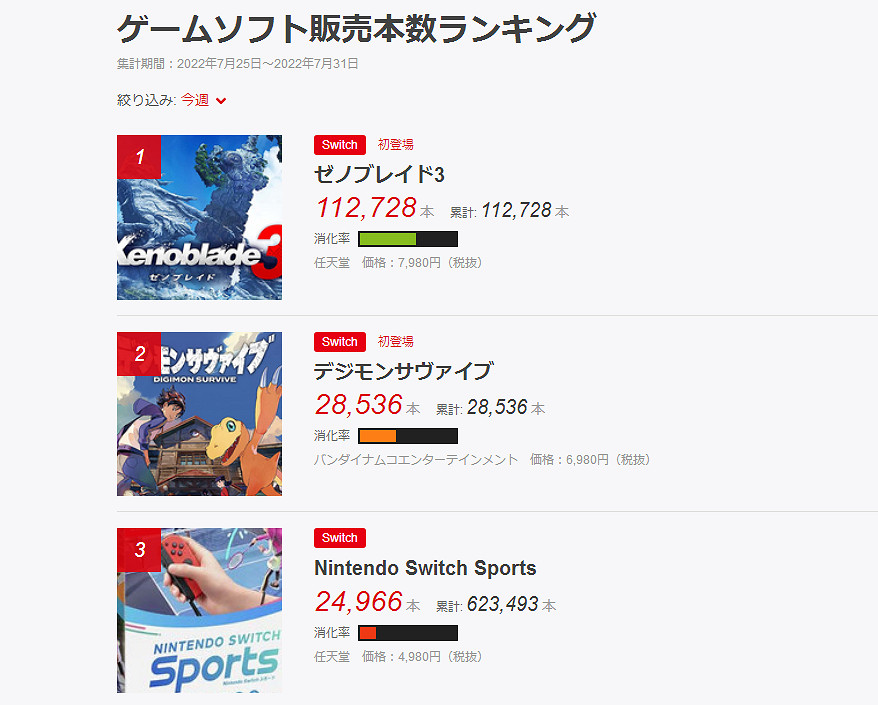Image resolution: width=878 pixels, height=705 pixels.
Task: Click the 消化率 progress bar for ゼノブレイド3
Action: 407,238
